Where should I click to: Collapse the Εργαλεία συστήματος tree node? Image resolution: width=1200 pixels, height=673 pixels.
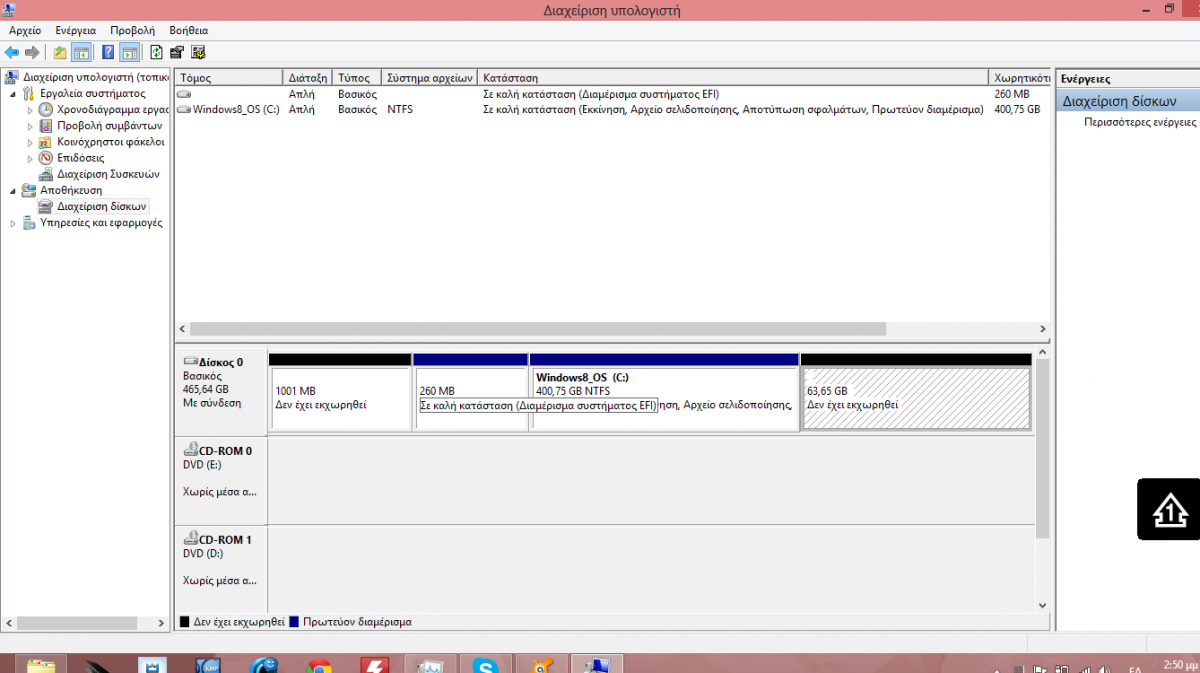(x=13, y=93)
